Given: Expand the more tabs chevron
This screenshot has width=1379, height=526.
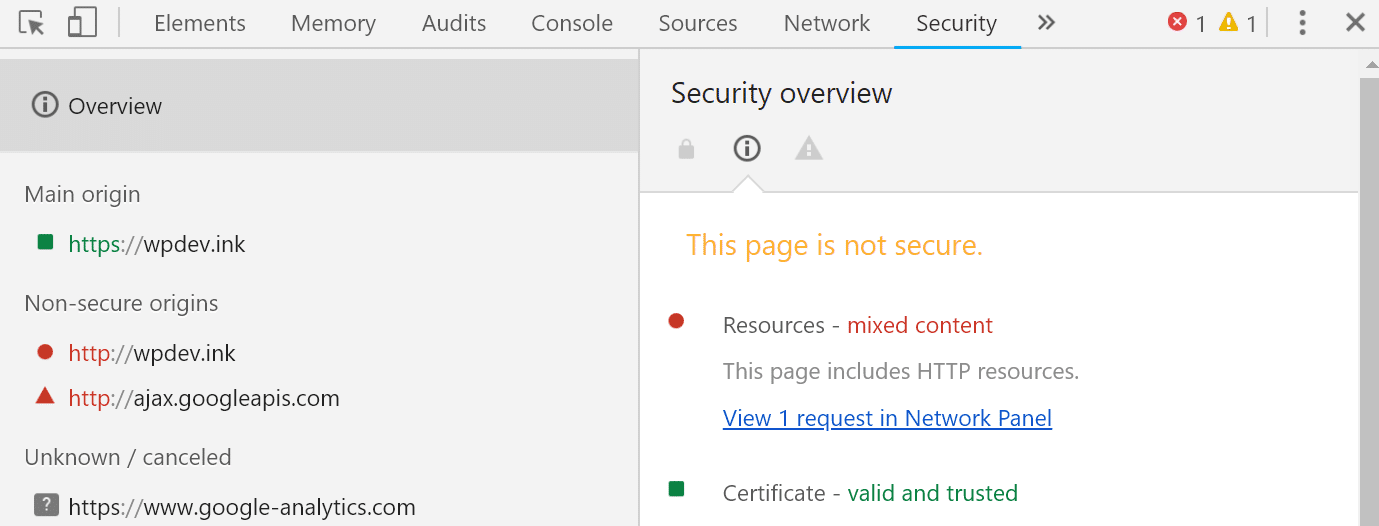Looking at the screenshot, I should (x=1046, y=22).
